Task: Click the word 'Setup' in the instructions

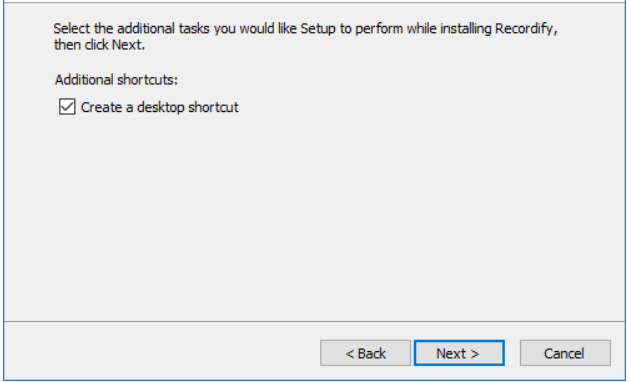Action: [318, 29]
